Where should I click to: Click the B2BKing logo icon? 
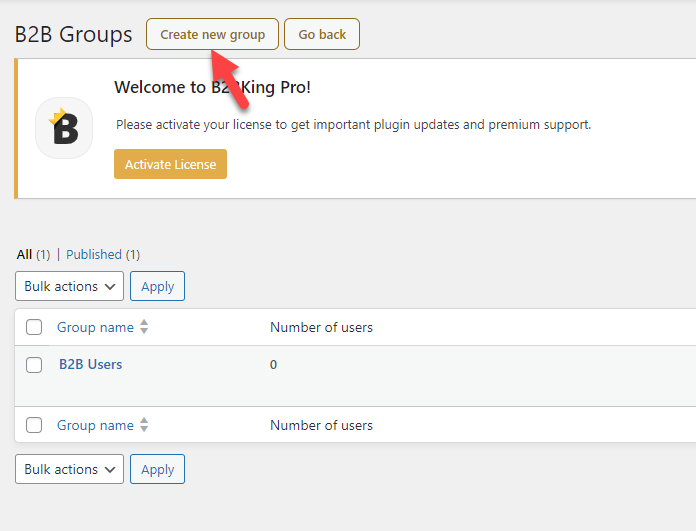tap(64, 128)
